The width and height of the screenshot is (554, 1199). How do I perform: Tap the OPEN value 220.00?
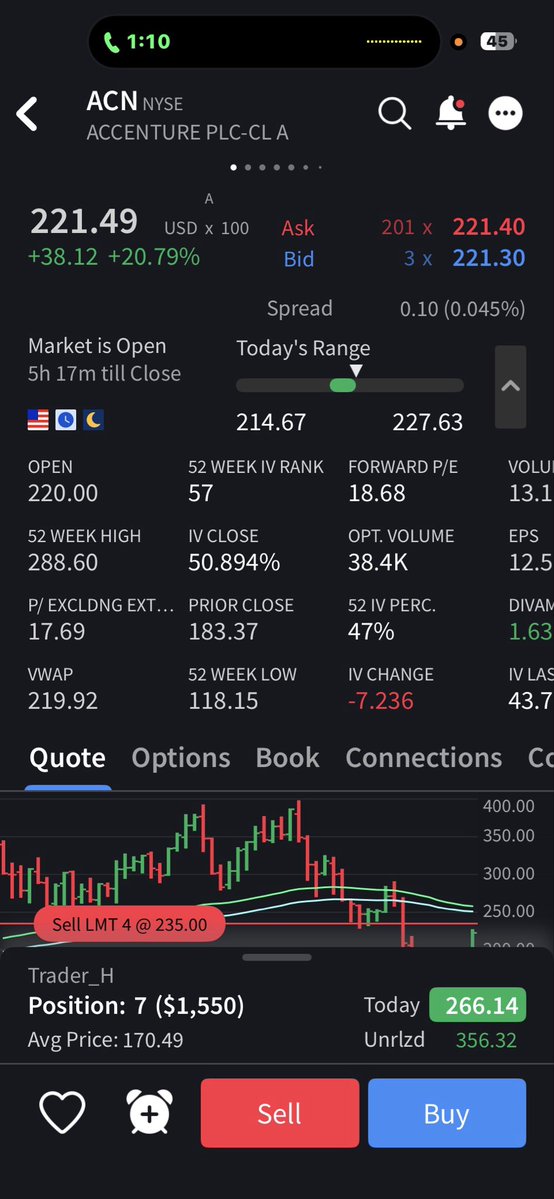coord(63,493)
